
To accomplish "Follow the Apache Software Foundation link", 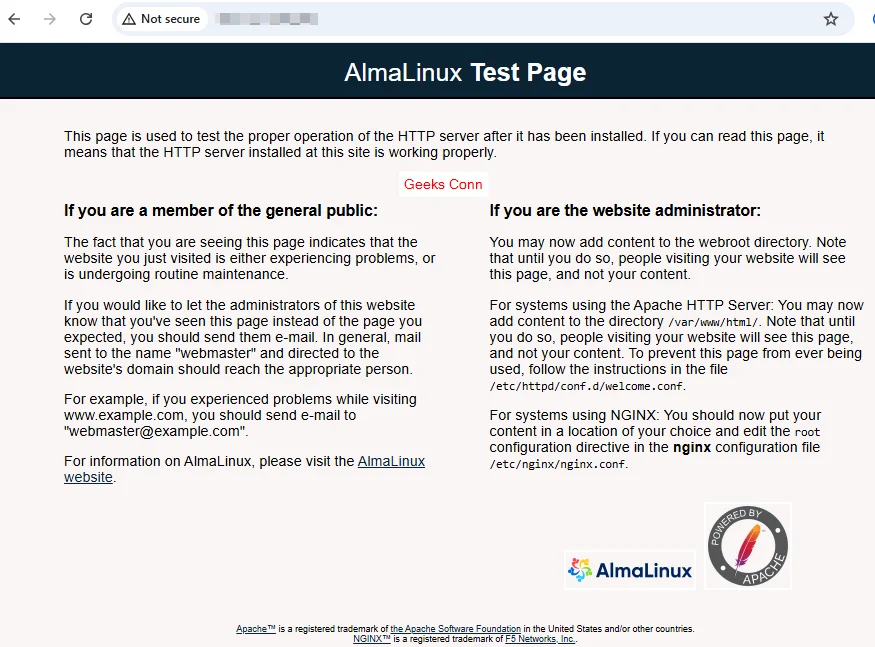I will click(x=456, y=628).
